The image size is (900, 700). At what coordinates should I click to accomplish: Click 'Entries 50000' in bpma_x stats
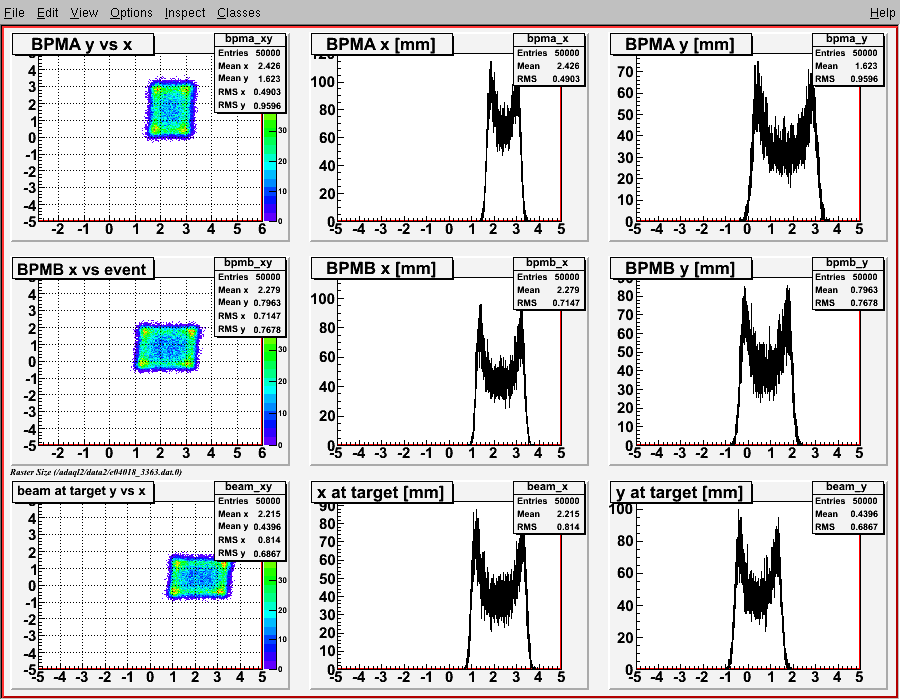click(x=548, y=53)
